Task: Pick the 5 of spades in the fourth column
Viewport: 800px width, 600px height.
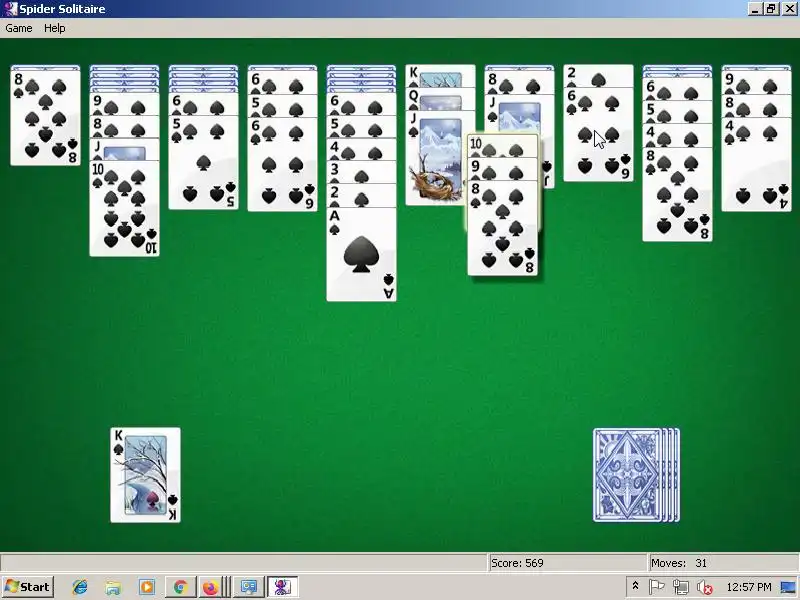Action: (x=283, y=105)
